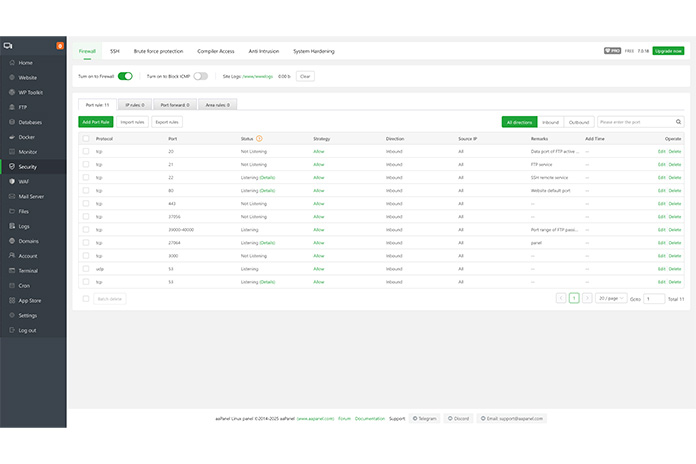The height and width of the screenshot is (464, 696).
Task: Open the Docker sidebar icon
Action: coord(11,137)
